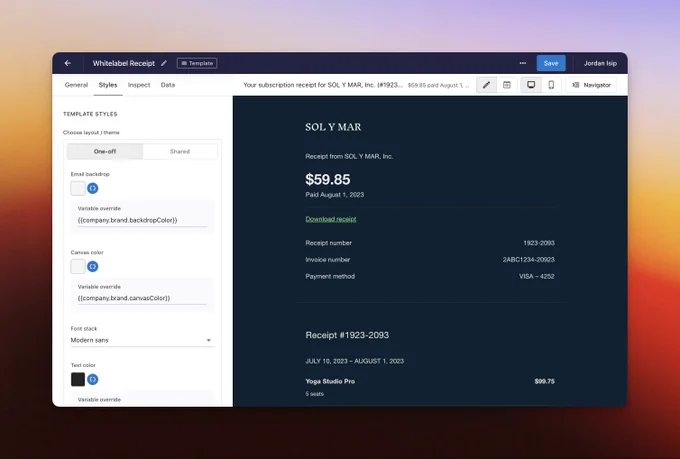Click the Canvas color swatch
This screenshot has height=459, width=680.
pyautogui.click(x=78, y=266)
